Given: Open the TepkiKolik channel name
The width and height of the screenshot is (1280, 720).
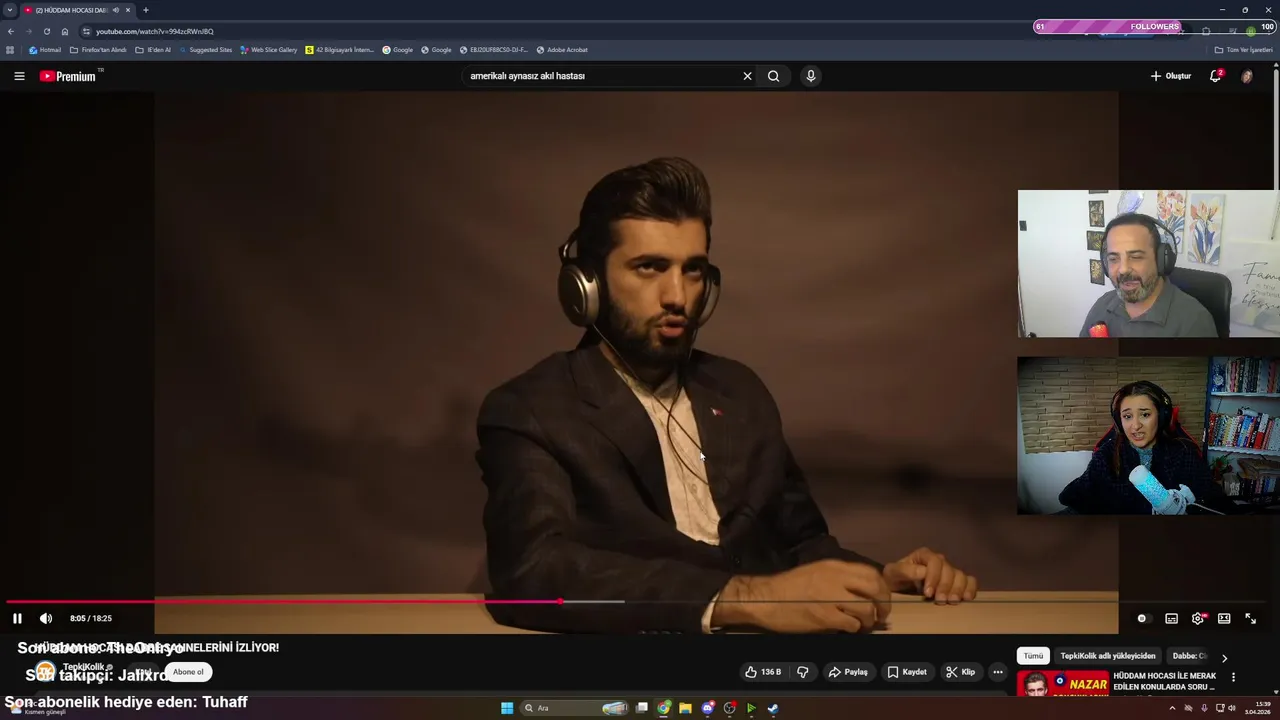Looking at the screenshot, I should point(84,667).
